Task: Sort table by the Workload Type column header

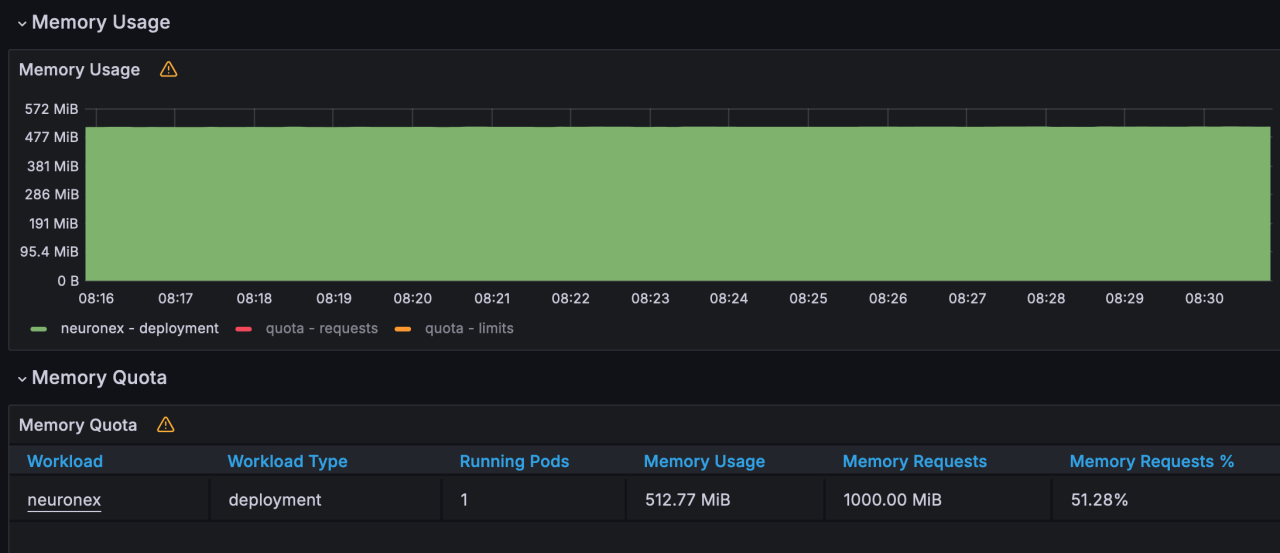Action: coord(287,461)
